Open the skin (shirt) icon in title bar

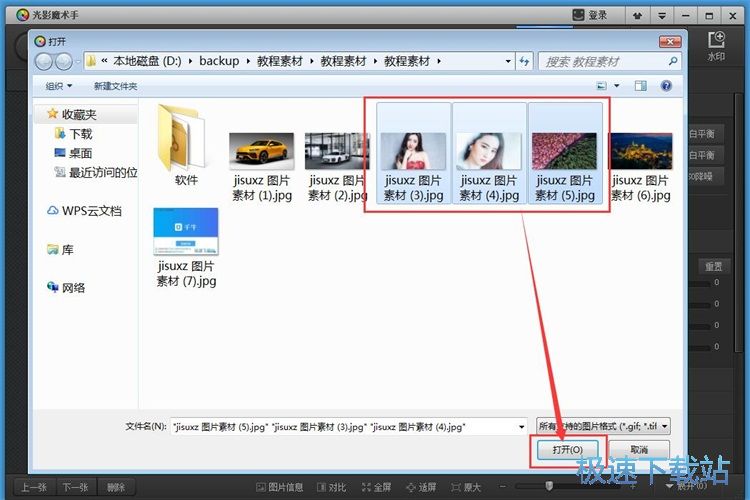(637, 16)
